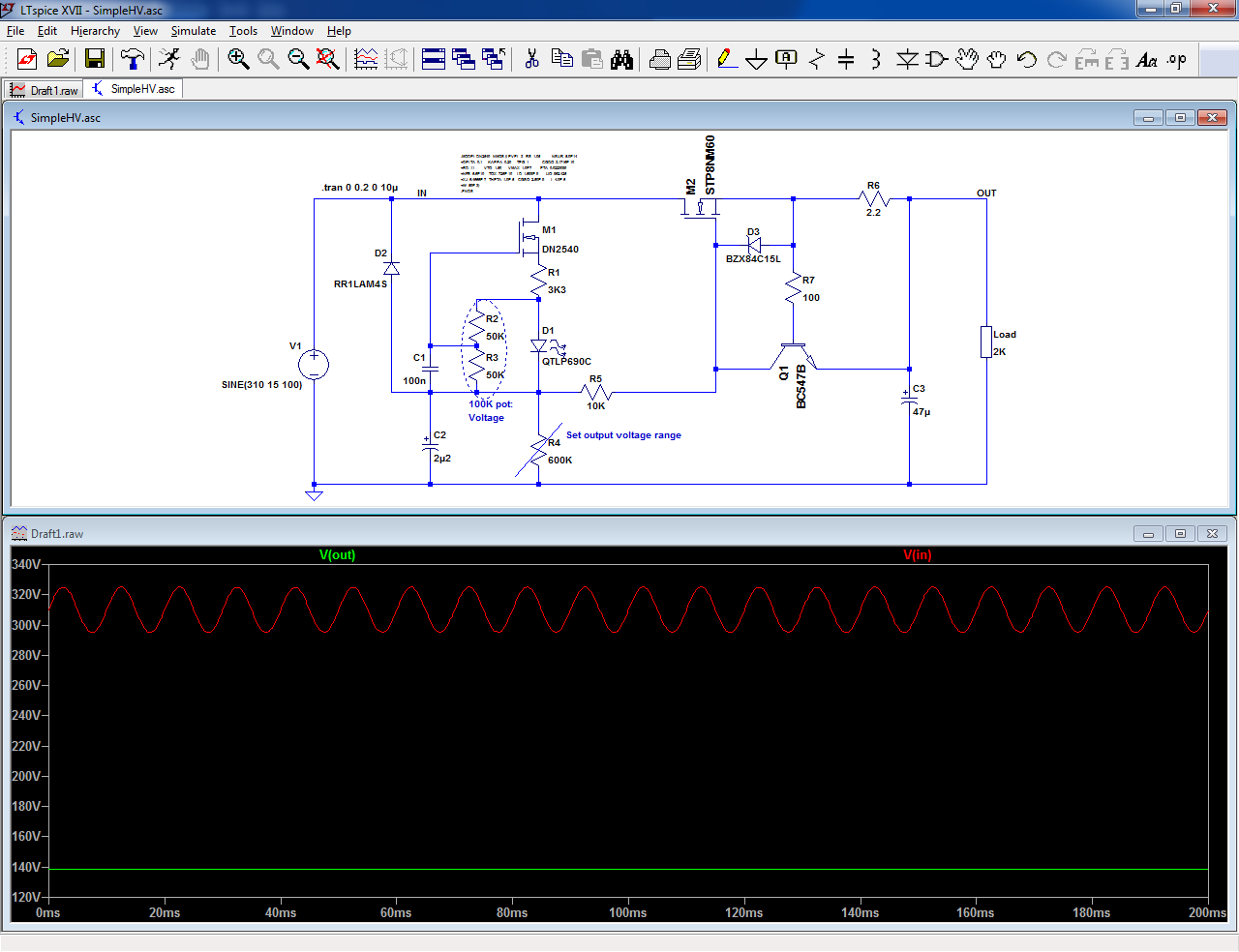The height and width of the screenshot is (952, 1239).
Task: Click the BC547B transistor label
Action: pos(801,386)
